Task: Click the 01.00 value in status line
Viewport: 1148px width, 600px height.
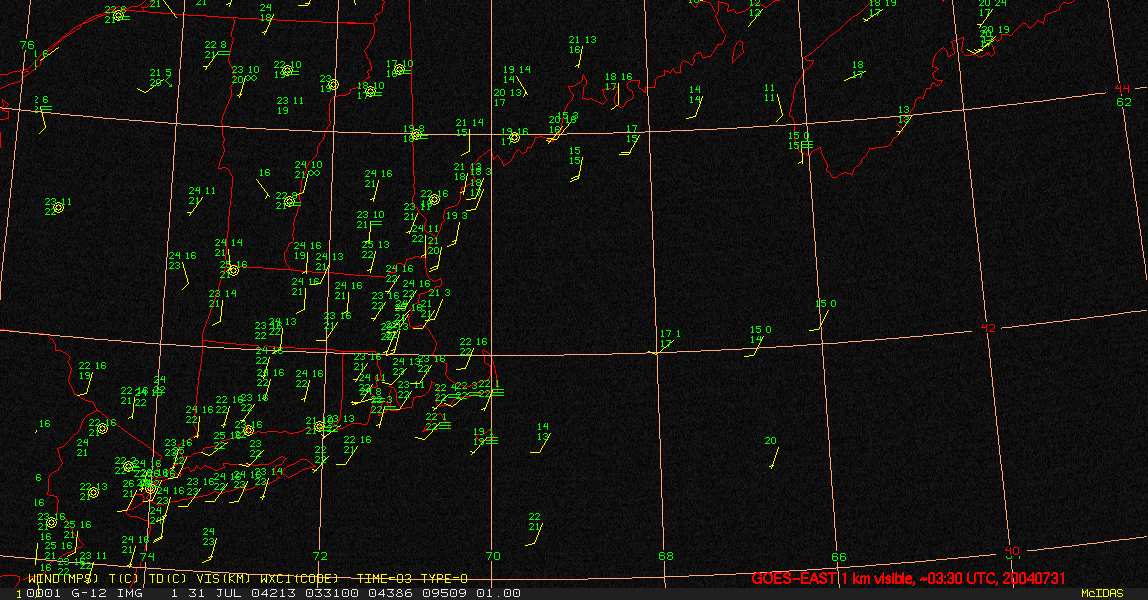Action: click(x=498, y=593)
